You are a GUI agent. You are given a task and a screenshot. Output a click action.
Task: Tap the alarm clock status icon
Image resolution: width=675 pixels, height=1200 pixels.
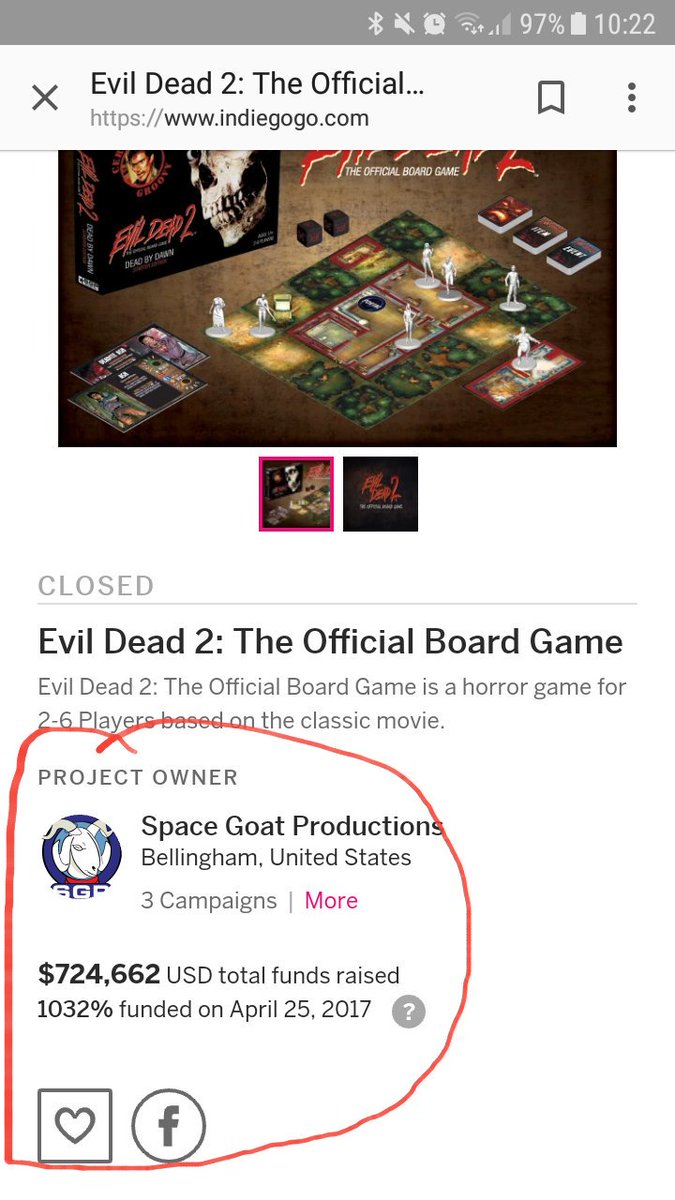tap(436, 23)
